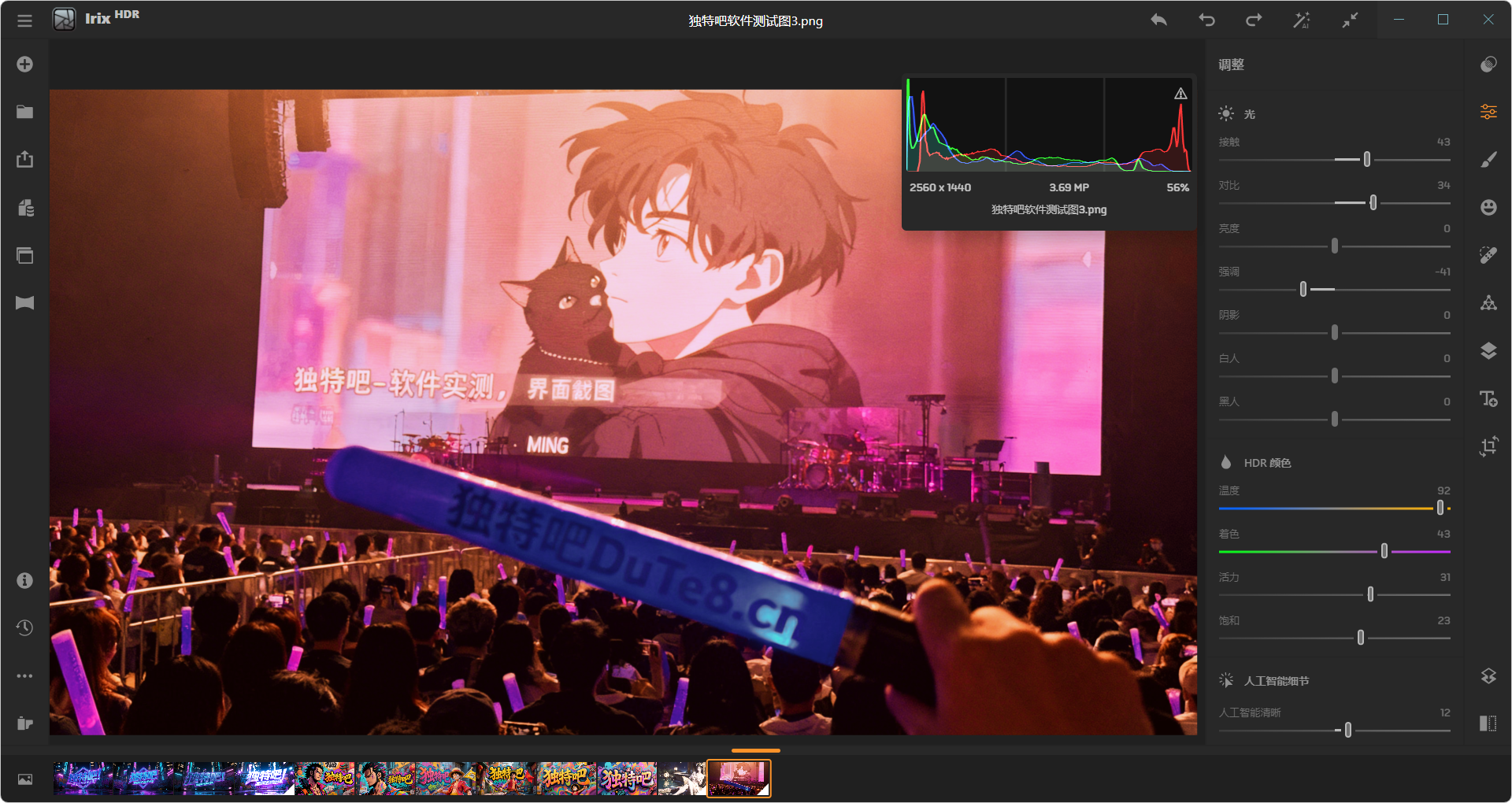Image resolution: width=1512 pixels, height=803 pixels.
Task: Click the 56% zoom value
Action: [x=1177, y=187]
